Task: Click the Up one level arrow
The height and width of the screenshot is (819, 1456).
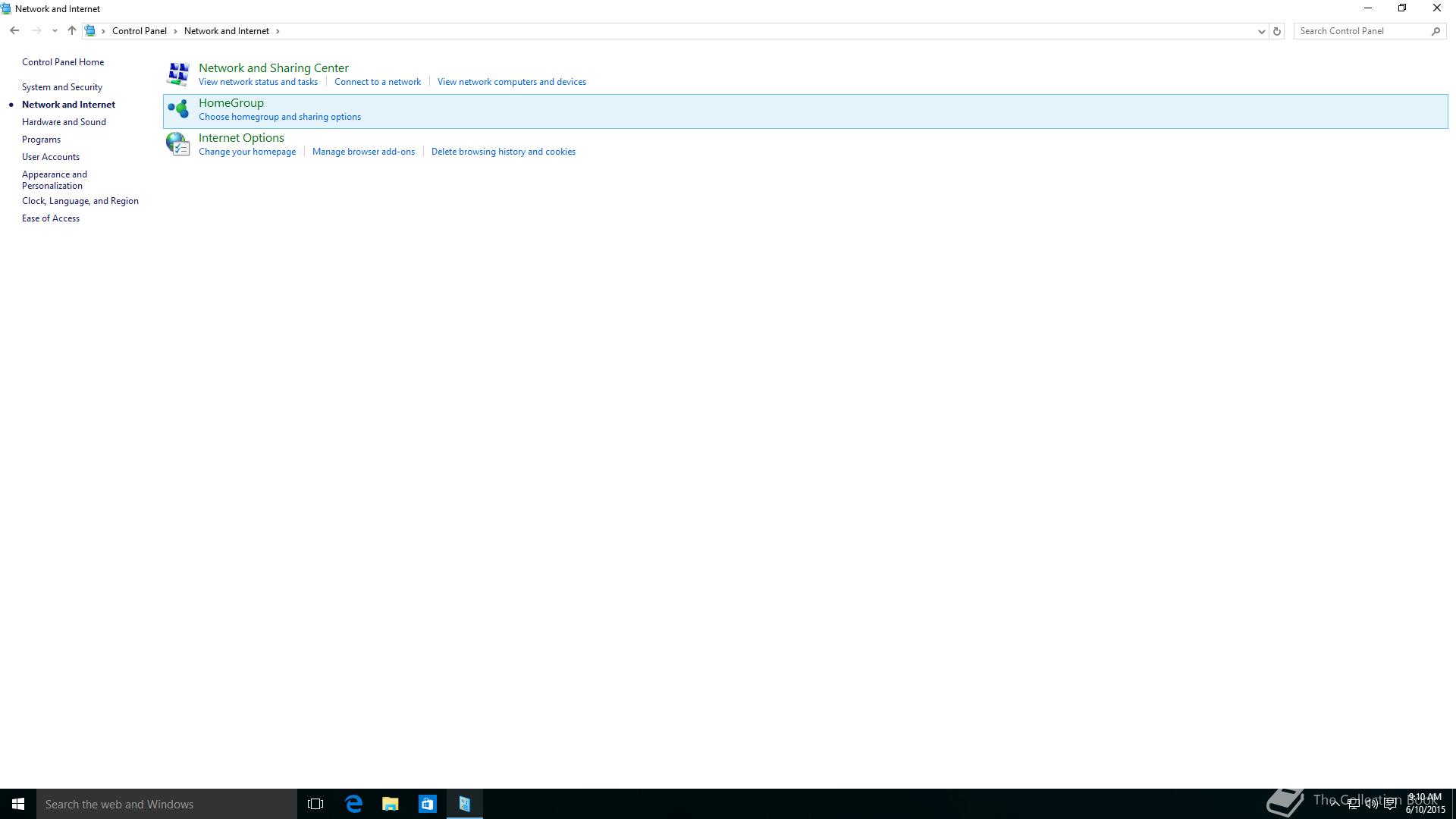Action: [x=71, y=31]
